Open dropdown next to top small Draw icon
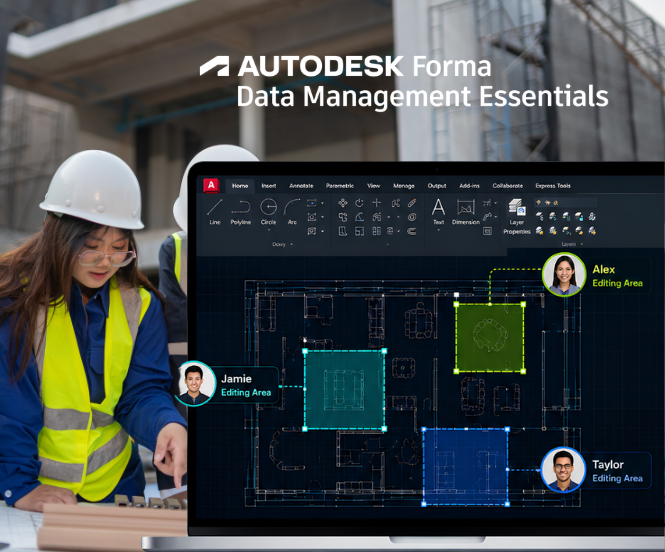 point(322,203)
